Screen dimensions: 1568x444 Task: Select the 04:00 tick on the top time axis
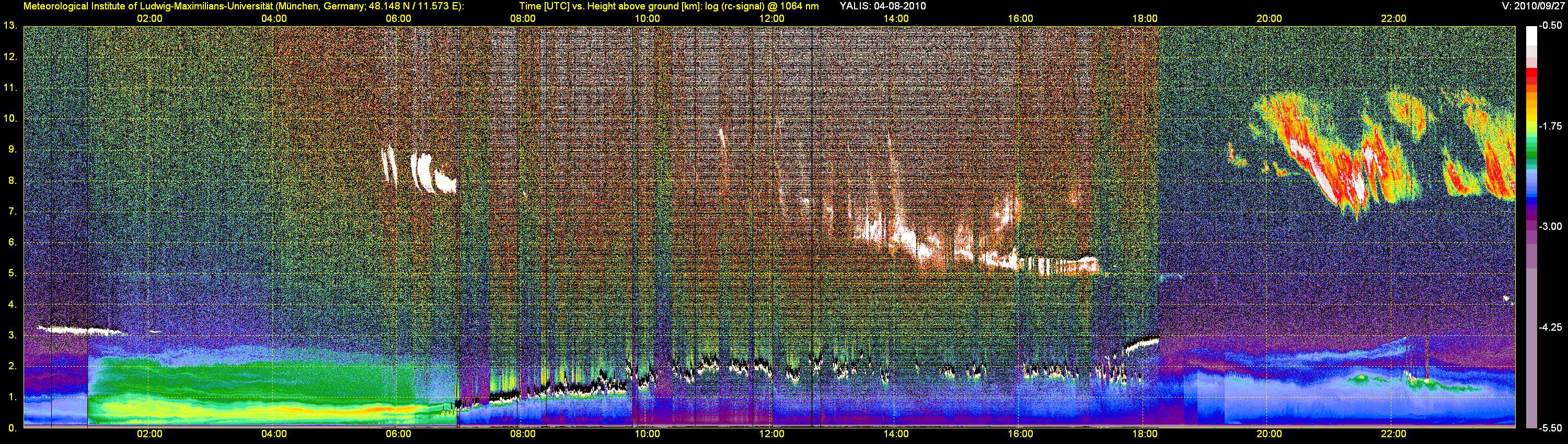274,19
